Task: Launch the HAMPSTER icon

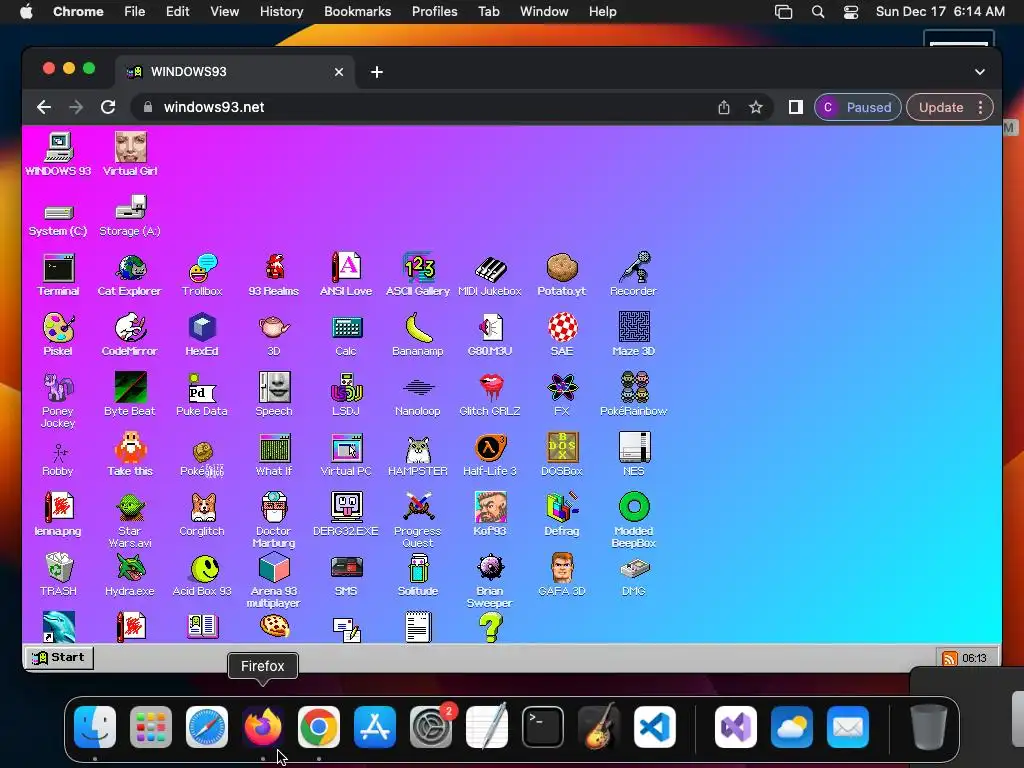Action: [418, 455]
